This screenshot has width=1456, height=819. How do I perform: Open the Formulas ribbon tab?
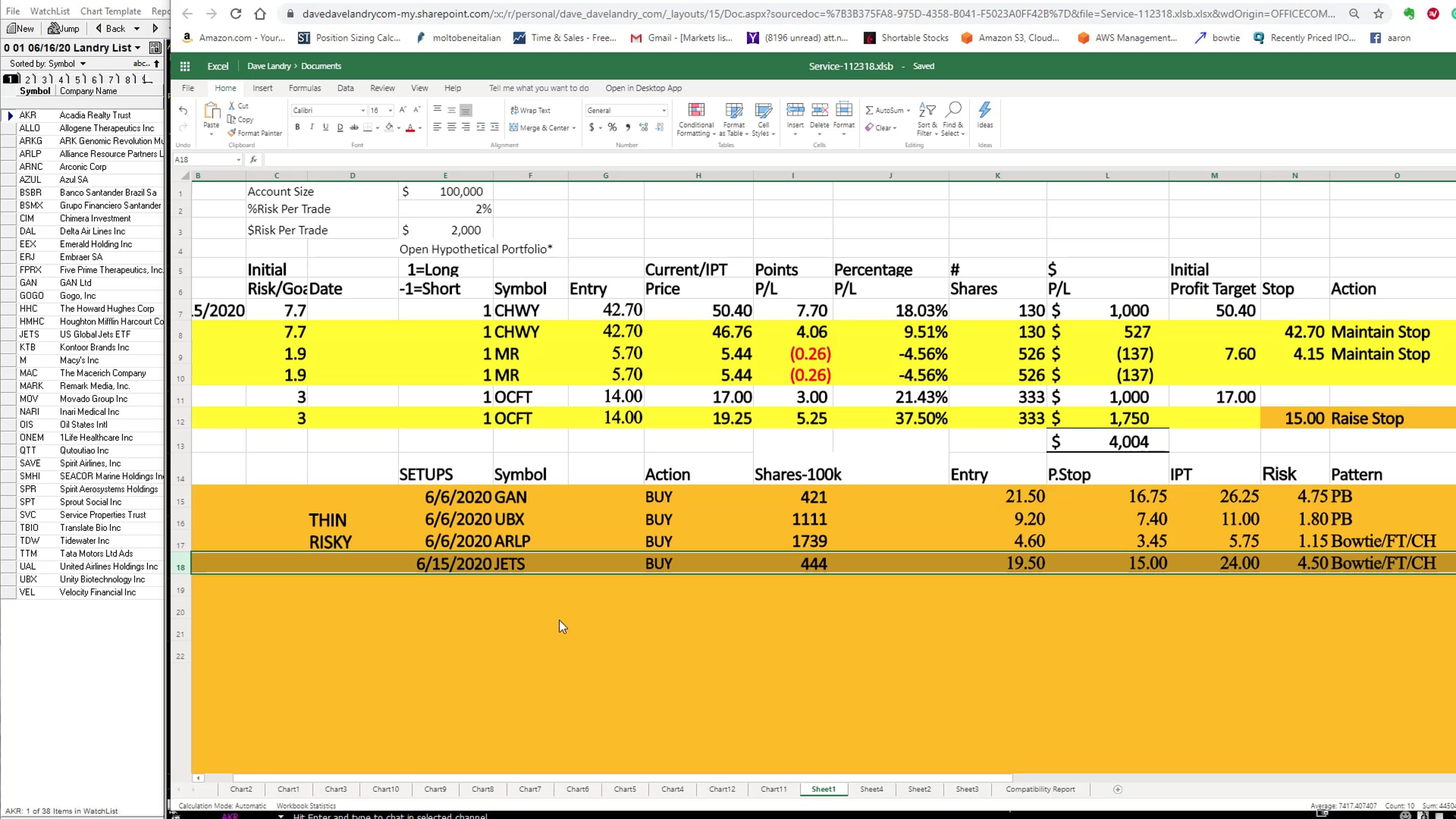(x=305, y=88)
